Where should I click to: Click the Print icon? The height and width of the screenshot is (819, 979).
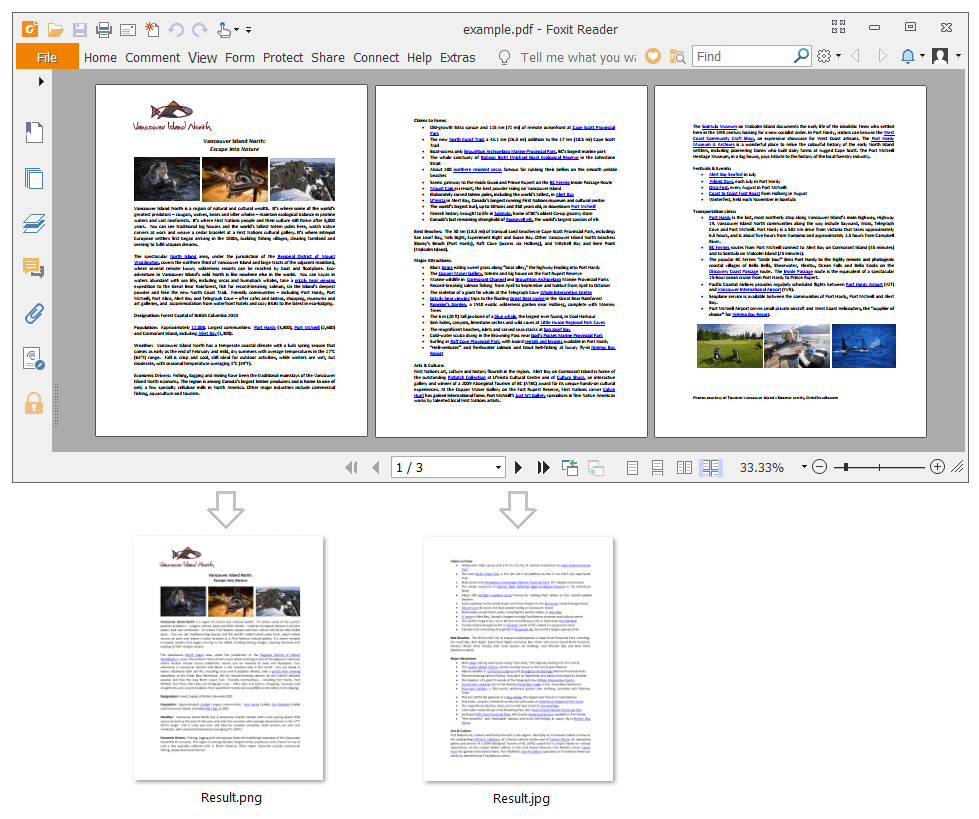(103, 31)
